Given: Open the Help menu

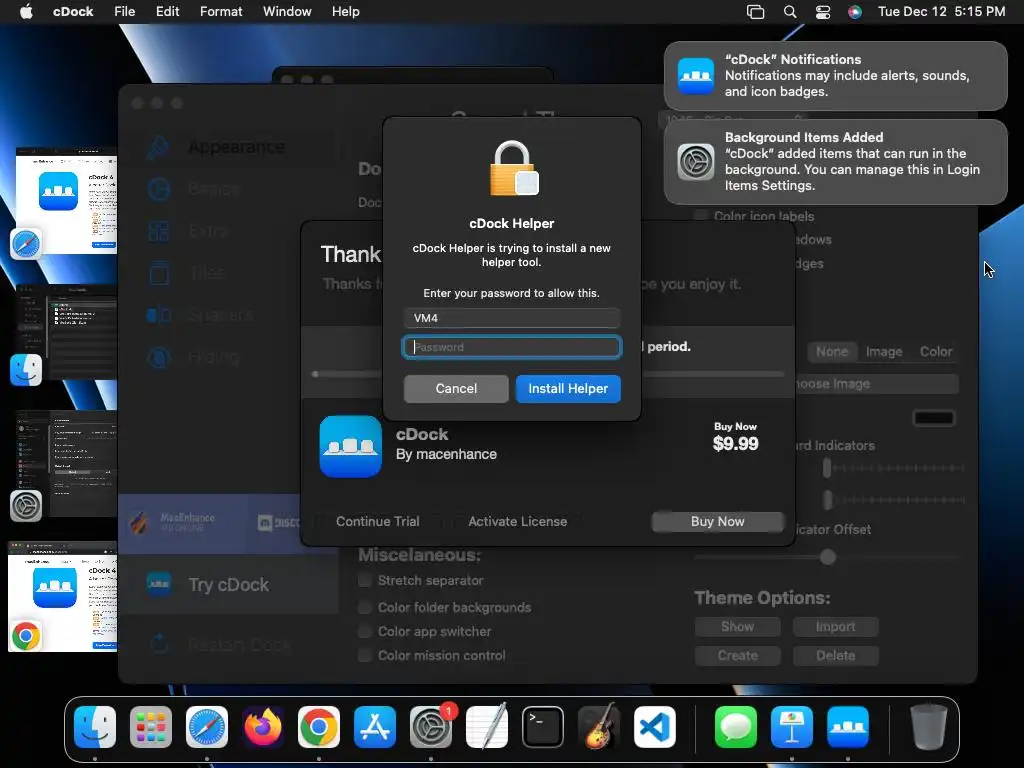Looking at the screenshot, I should pos(345,12).
